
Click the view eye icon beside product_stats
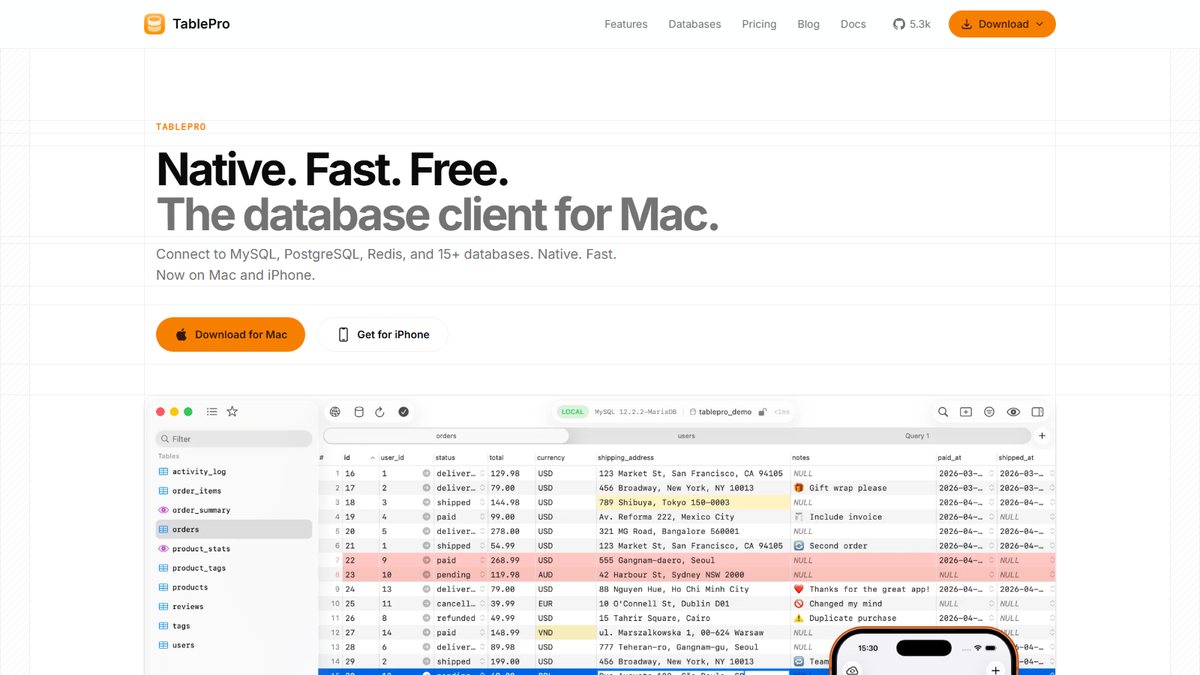coord(163,549)
